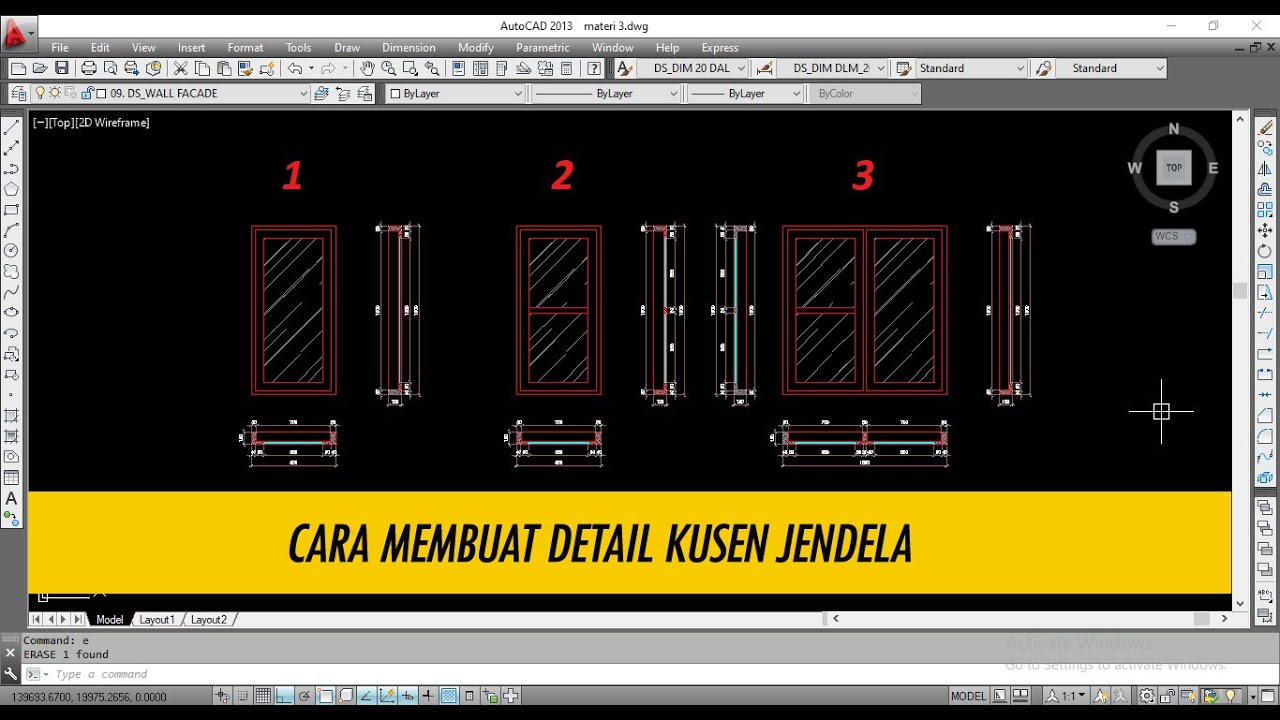Image resolution: width=1280 pixels, height=720 pixels.
Task: Toggle Snap Mode in status bar
Action: 242,696
